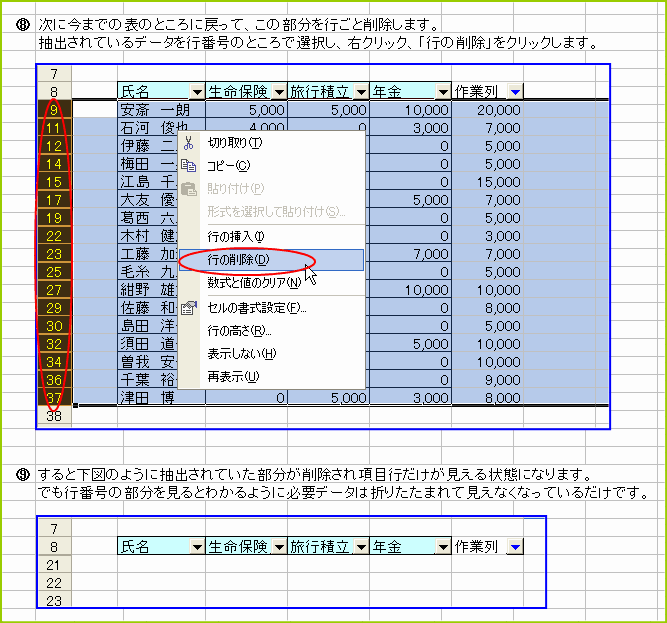Select row header 21 in lower table
The width and height of the screenshot is (667, 623).
(54, 565)
